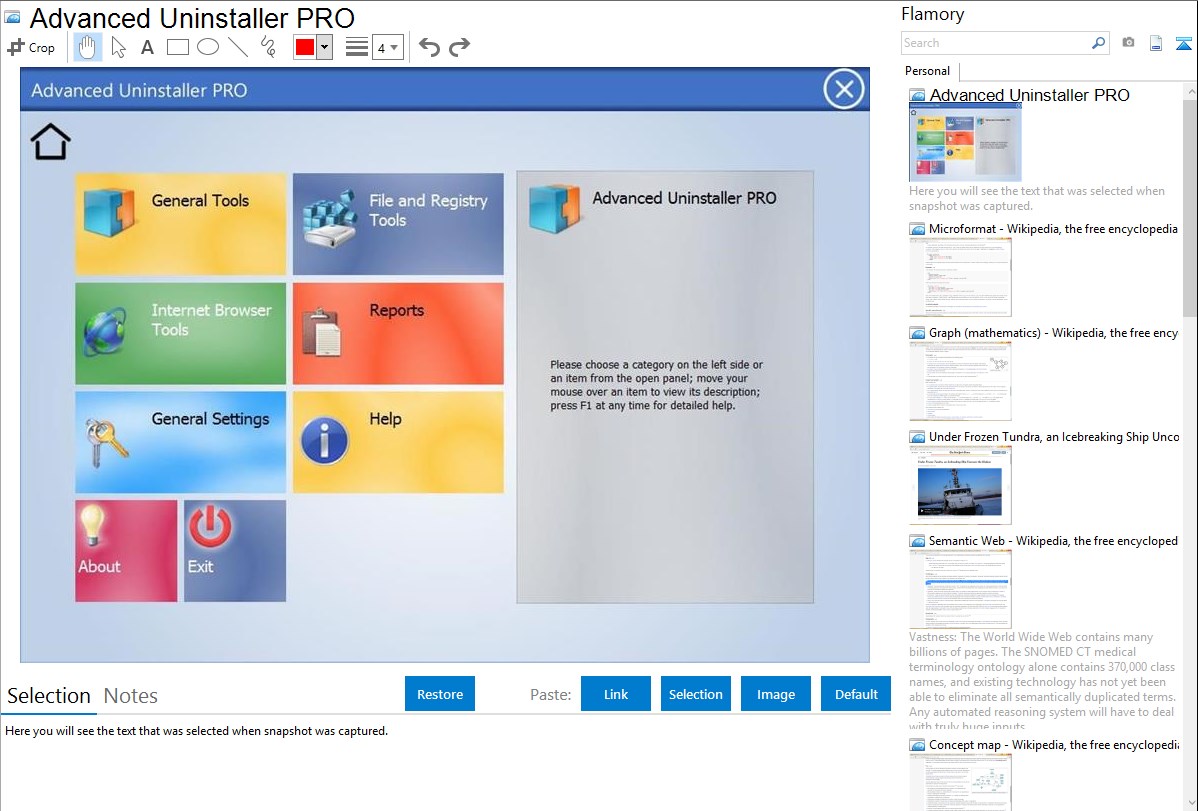
Task: Open the color picker dropdown arrow
Action: pyautogui.click(x=325, y=47)
